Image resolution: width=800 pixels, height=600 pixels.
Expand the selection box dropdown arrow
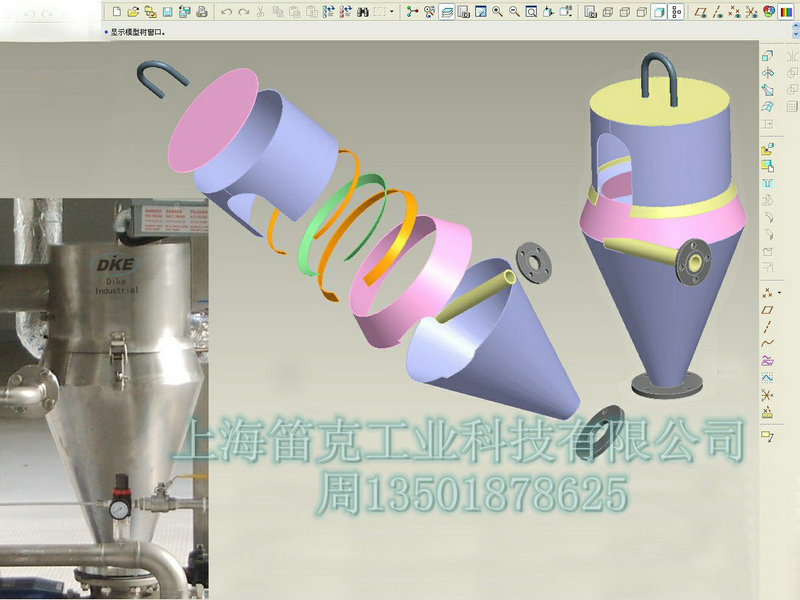point(392,12)
